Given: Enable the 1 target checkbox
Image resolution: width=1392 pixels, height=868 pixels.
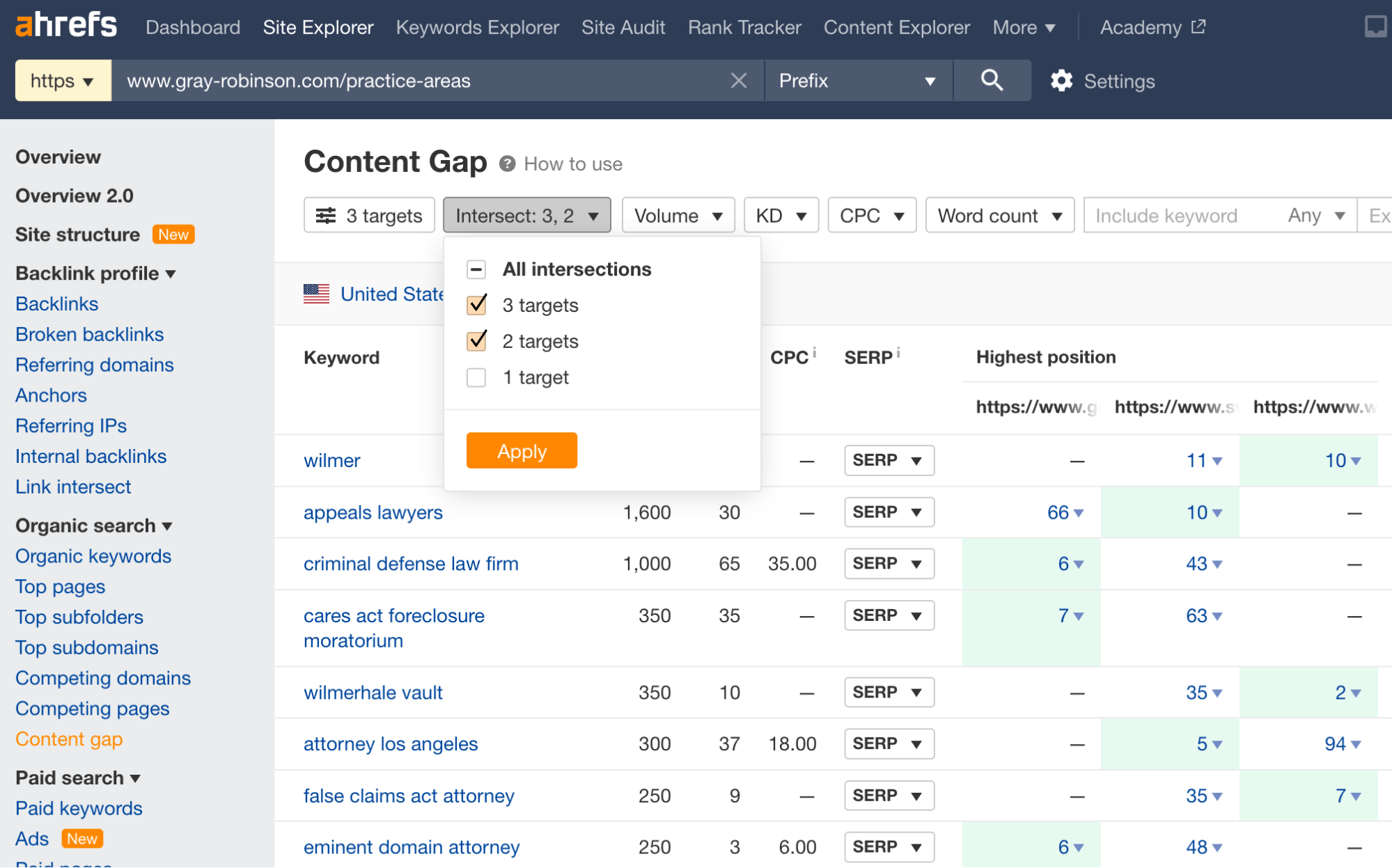Looking at the screenshot, I should coord(477,377).
